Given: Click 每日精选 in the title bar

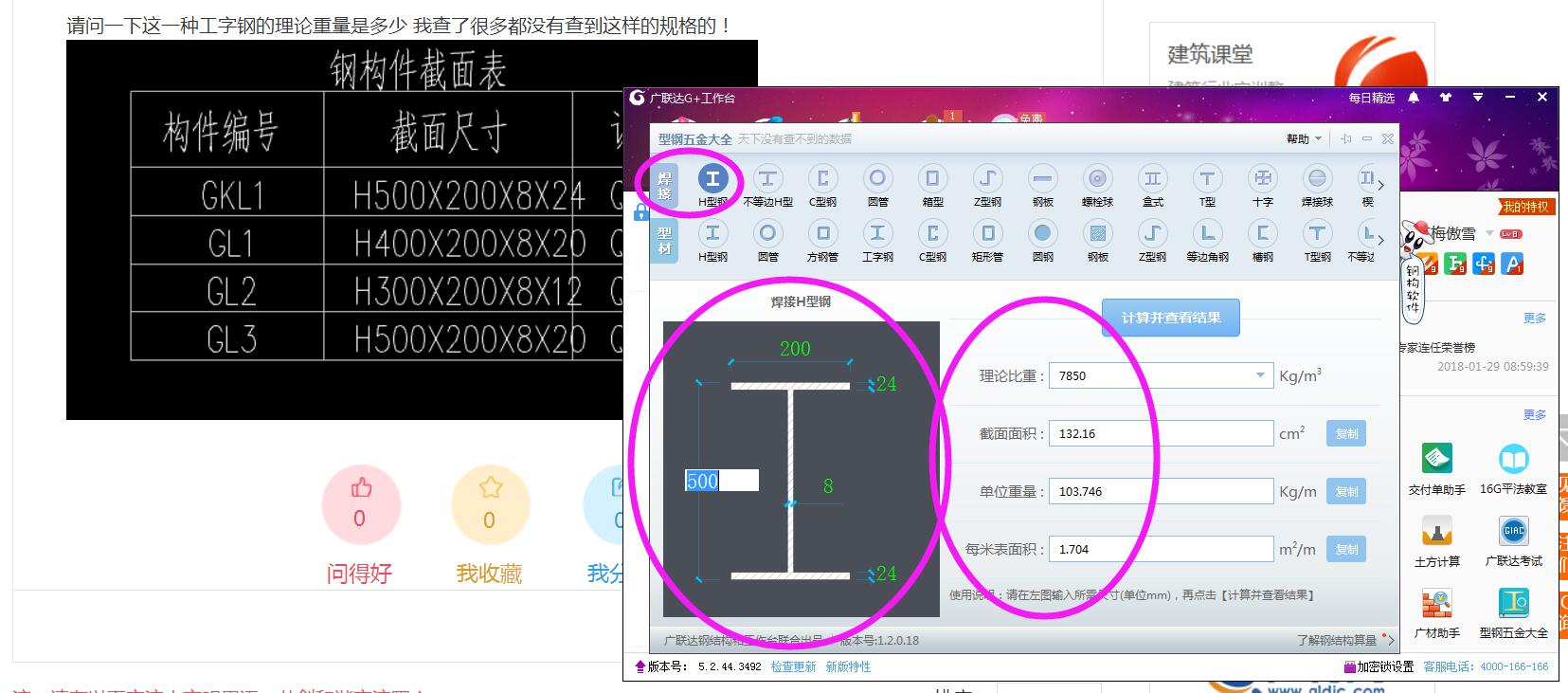Looking at the screenshot, I should tap(1372, 98).
